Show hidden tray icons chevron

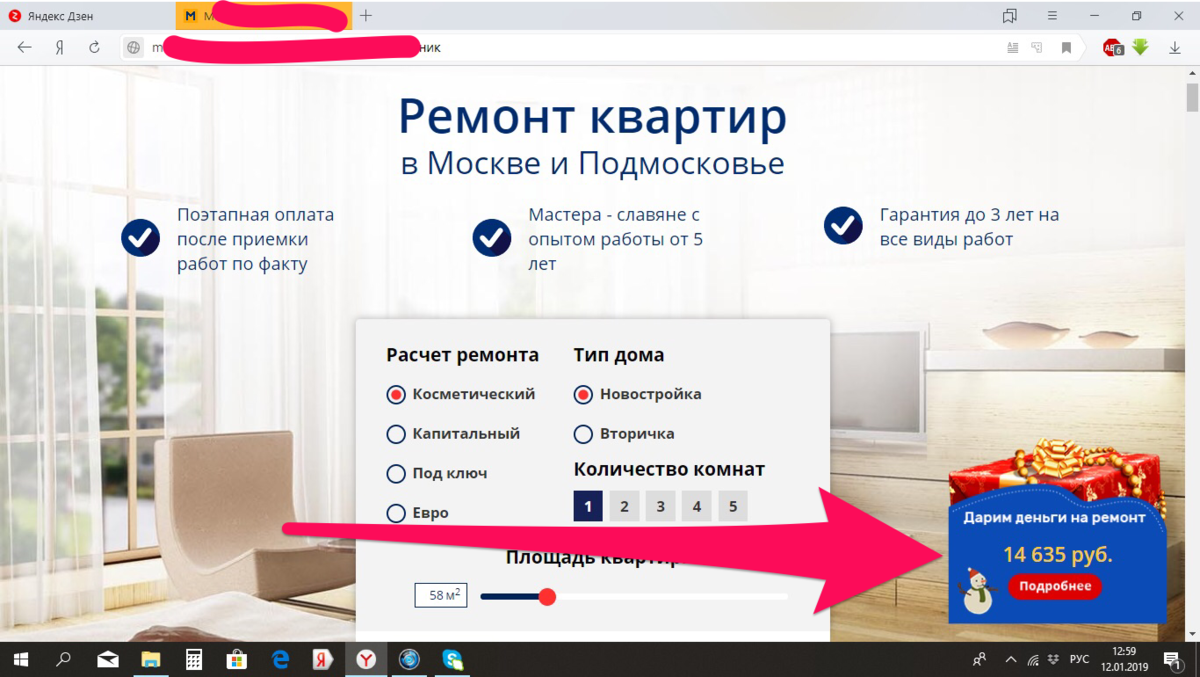point(1010,660)
